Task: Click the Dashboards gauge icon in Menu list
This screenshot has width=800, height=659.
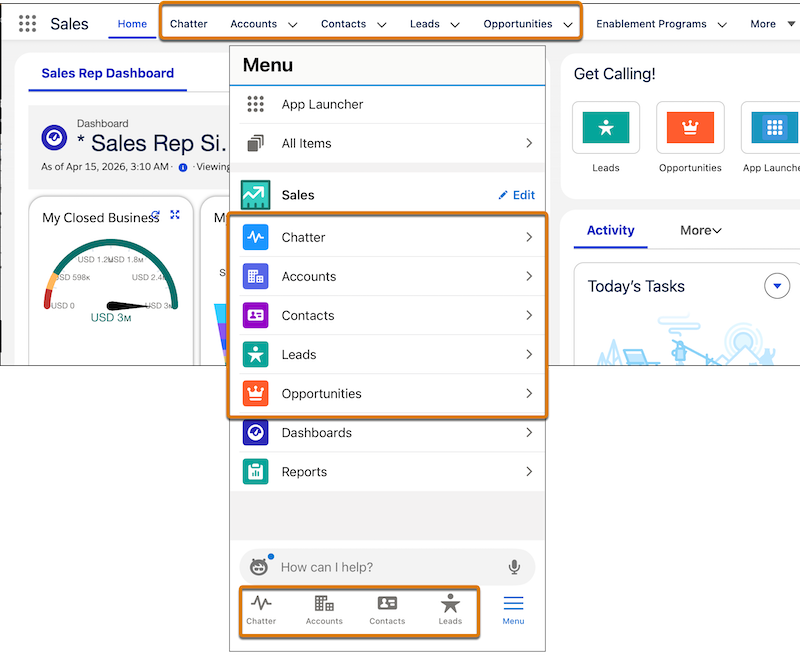Action: point(255,433)
